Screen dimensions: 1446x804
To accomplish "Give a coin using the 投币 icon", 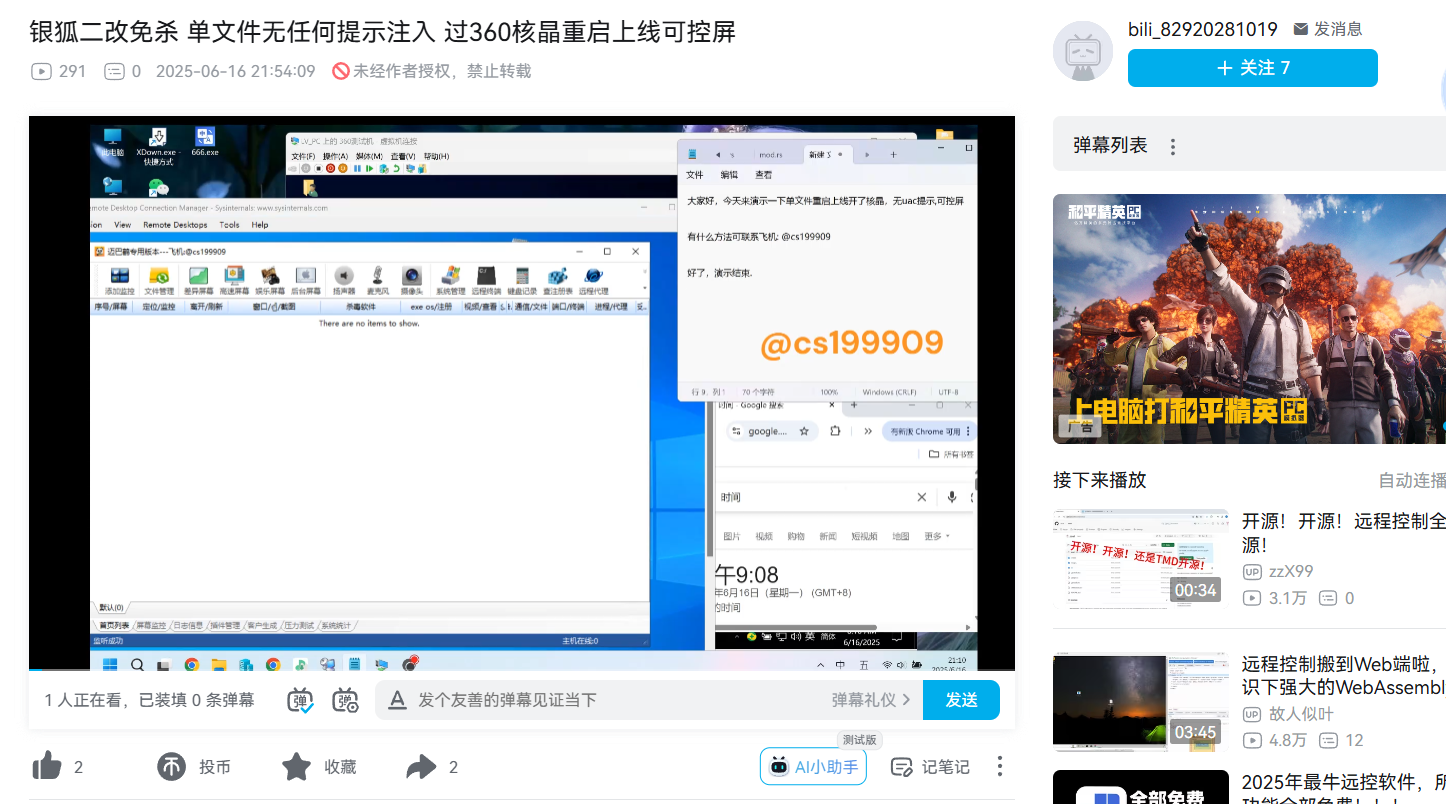I will [x=170, y=766].
